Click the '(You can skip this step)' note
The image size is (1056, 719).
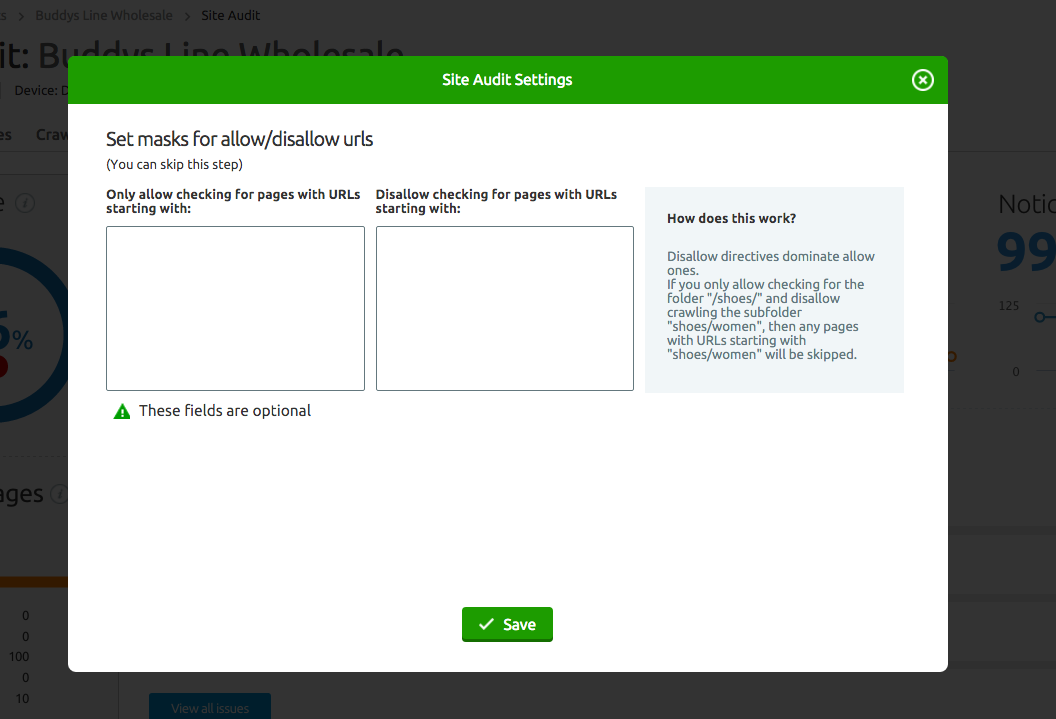coord(174,164)
